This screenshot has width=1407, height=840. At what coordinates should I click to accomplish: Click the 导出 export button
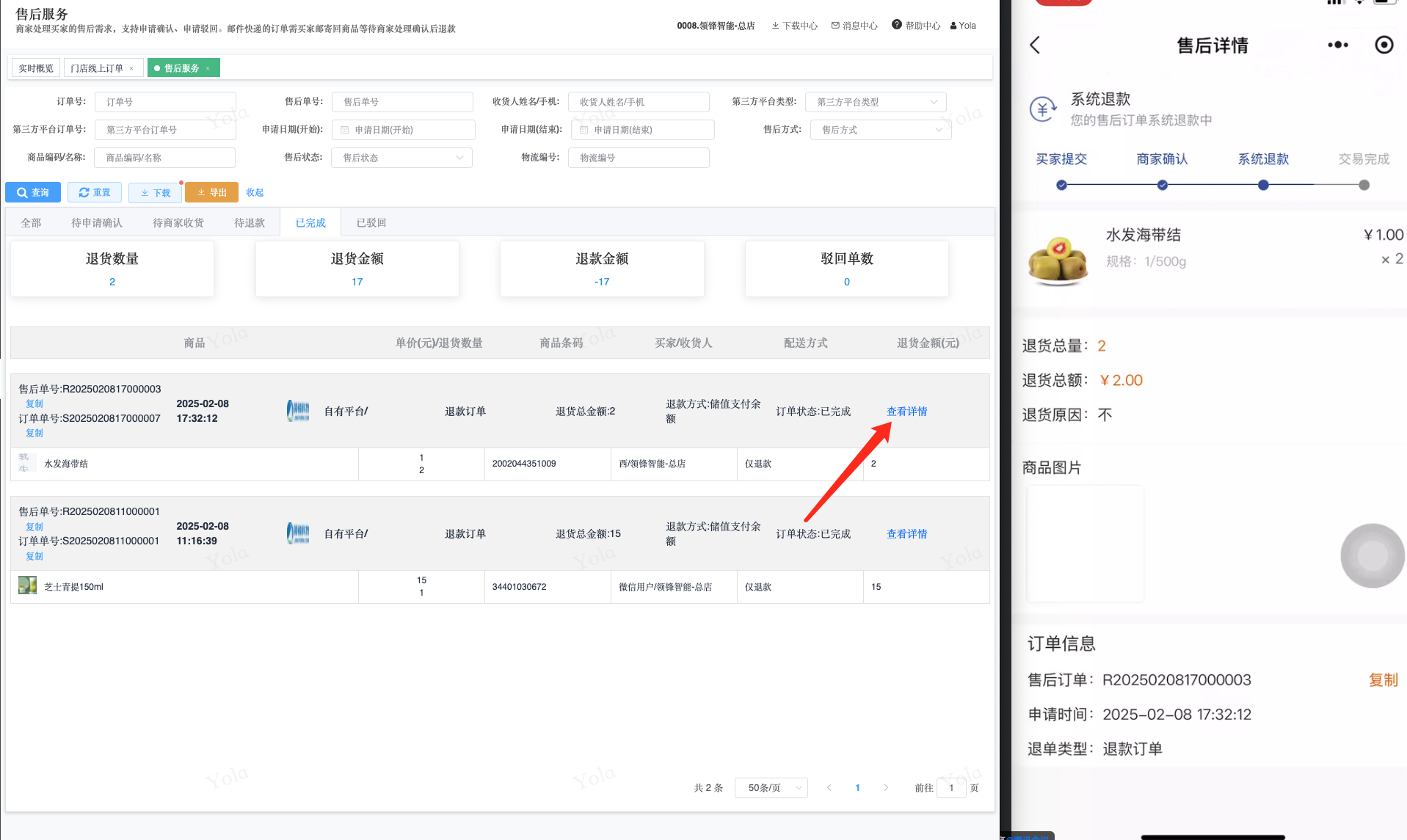coord(211,192)
